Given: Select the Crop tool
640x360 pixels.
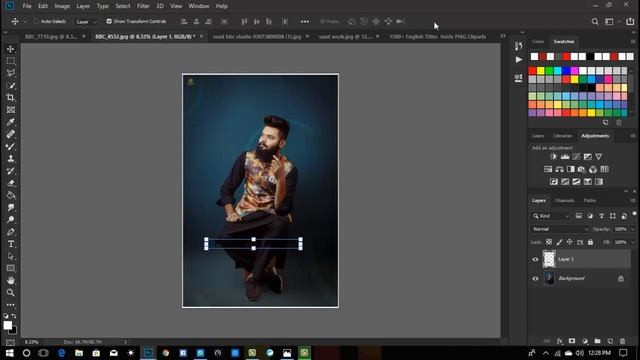Looking at the screenshot, I should (x=11, y=98).
